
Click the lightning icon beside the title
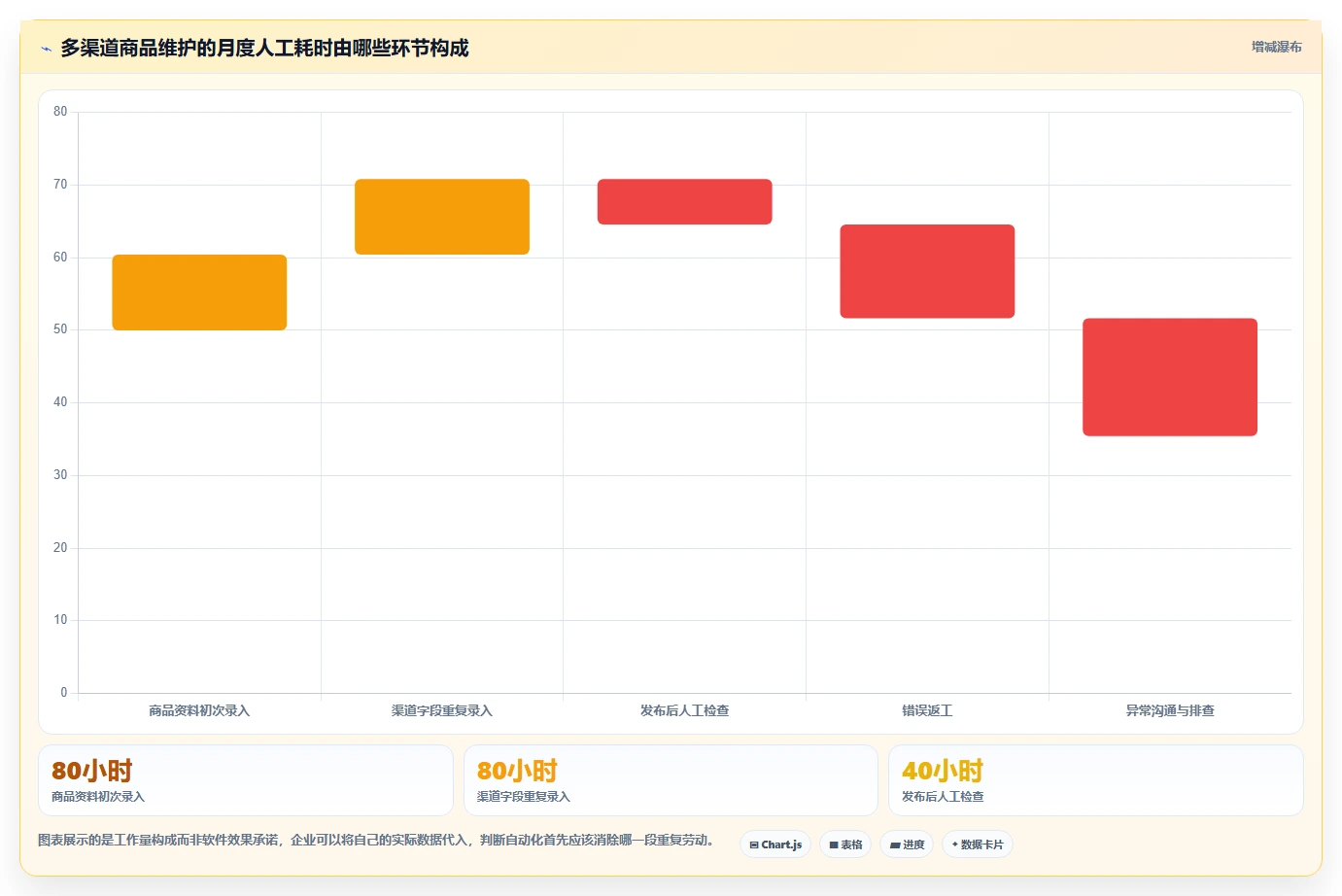pos(46,49)
